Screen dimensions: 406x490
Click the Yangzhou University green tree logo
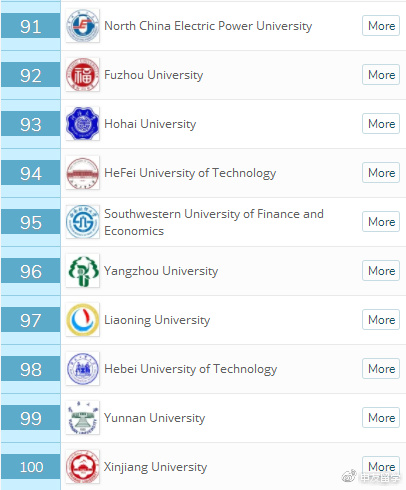pyautogui.click(x=83, y=271)
